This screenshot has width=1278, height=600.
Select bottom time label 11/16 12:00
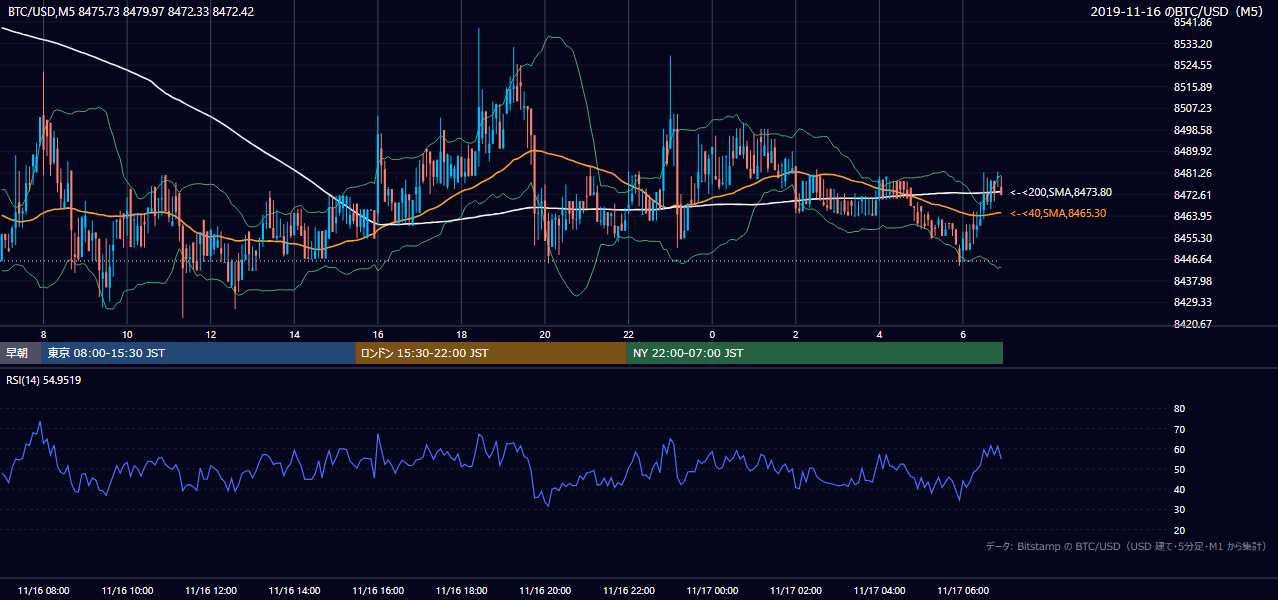(x=211, y=591)
